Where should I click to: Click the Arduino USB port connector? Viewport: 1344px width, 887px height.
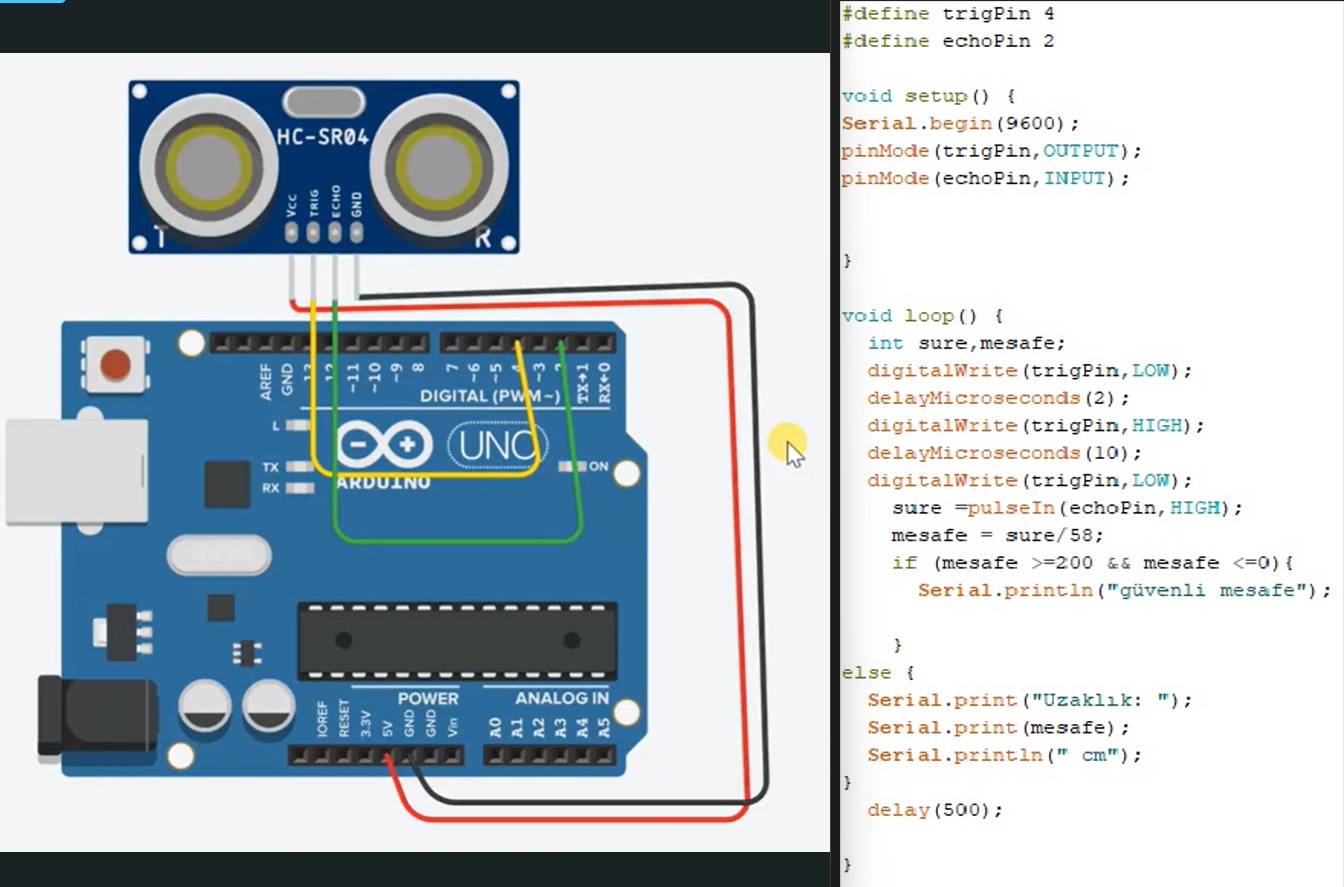click(x=75, y=471)
